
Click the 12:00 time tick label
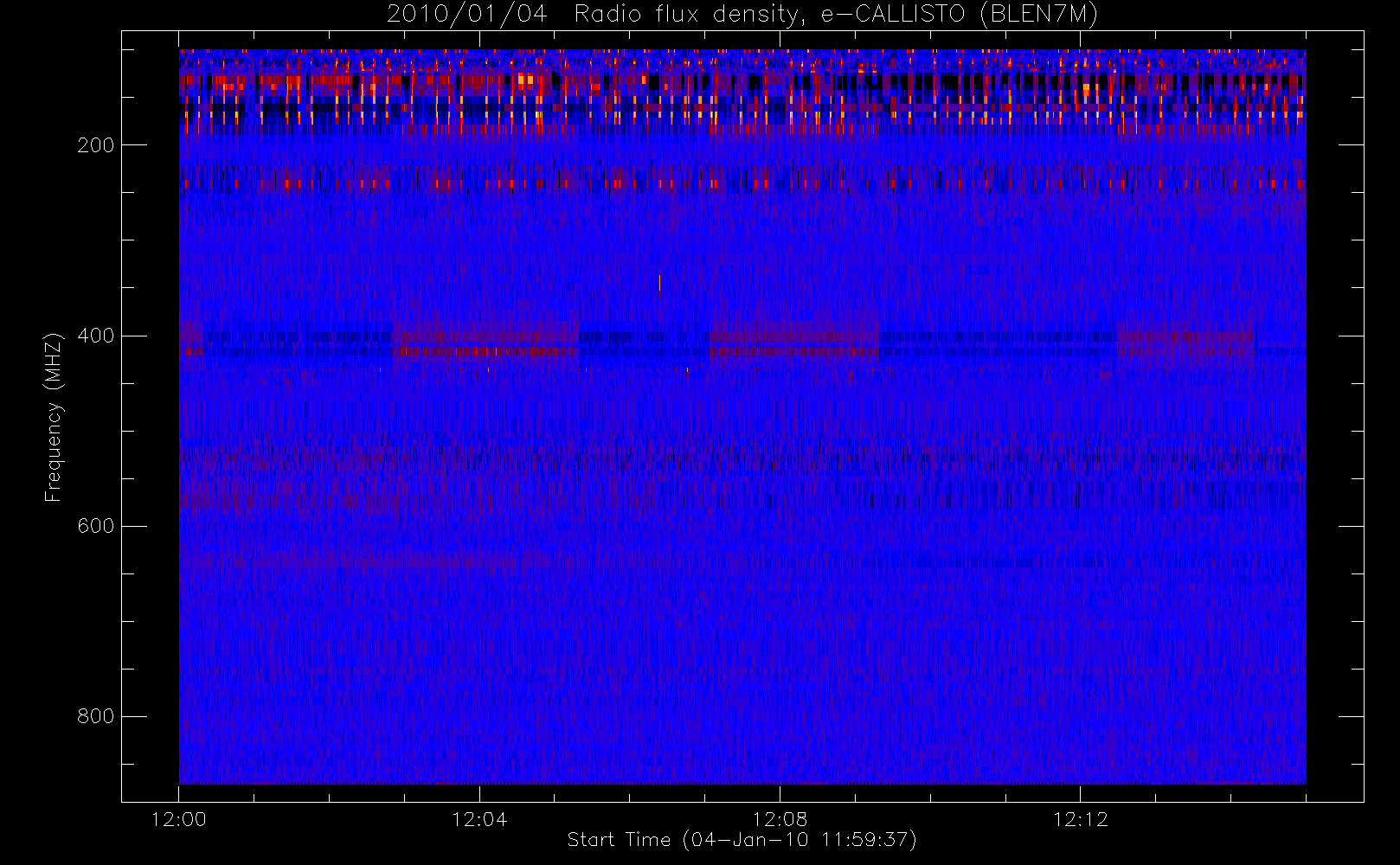point(179,819)
